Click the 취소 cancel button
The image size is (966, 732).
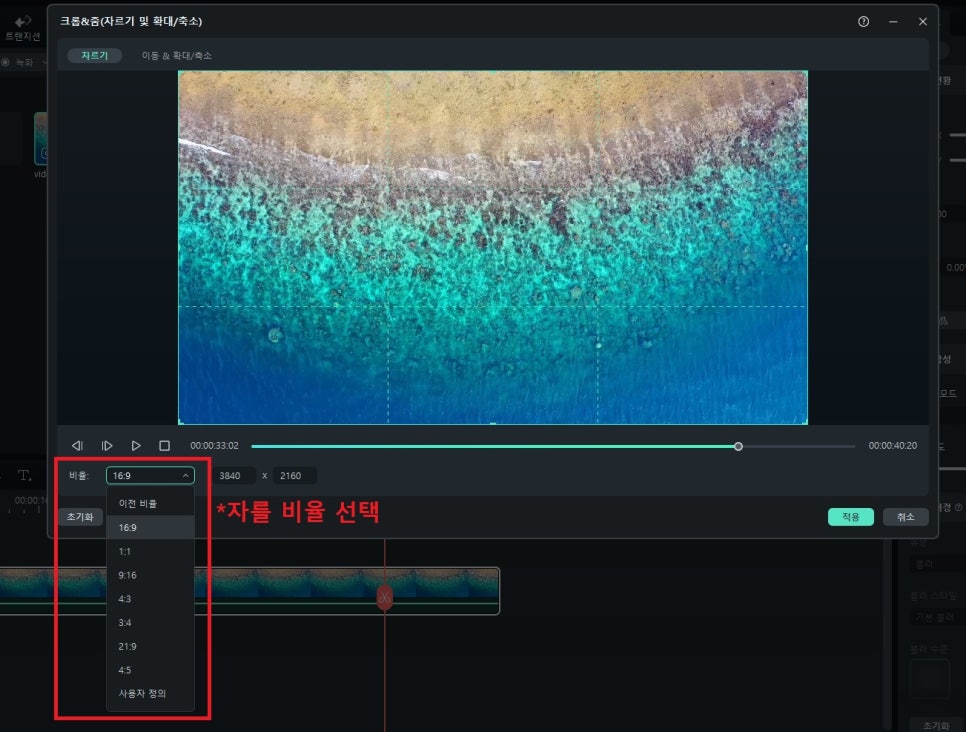coord(905,517)
